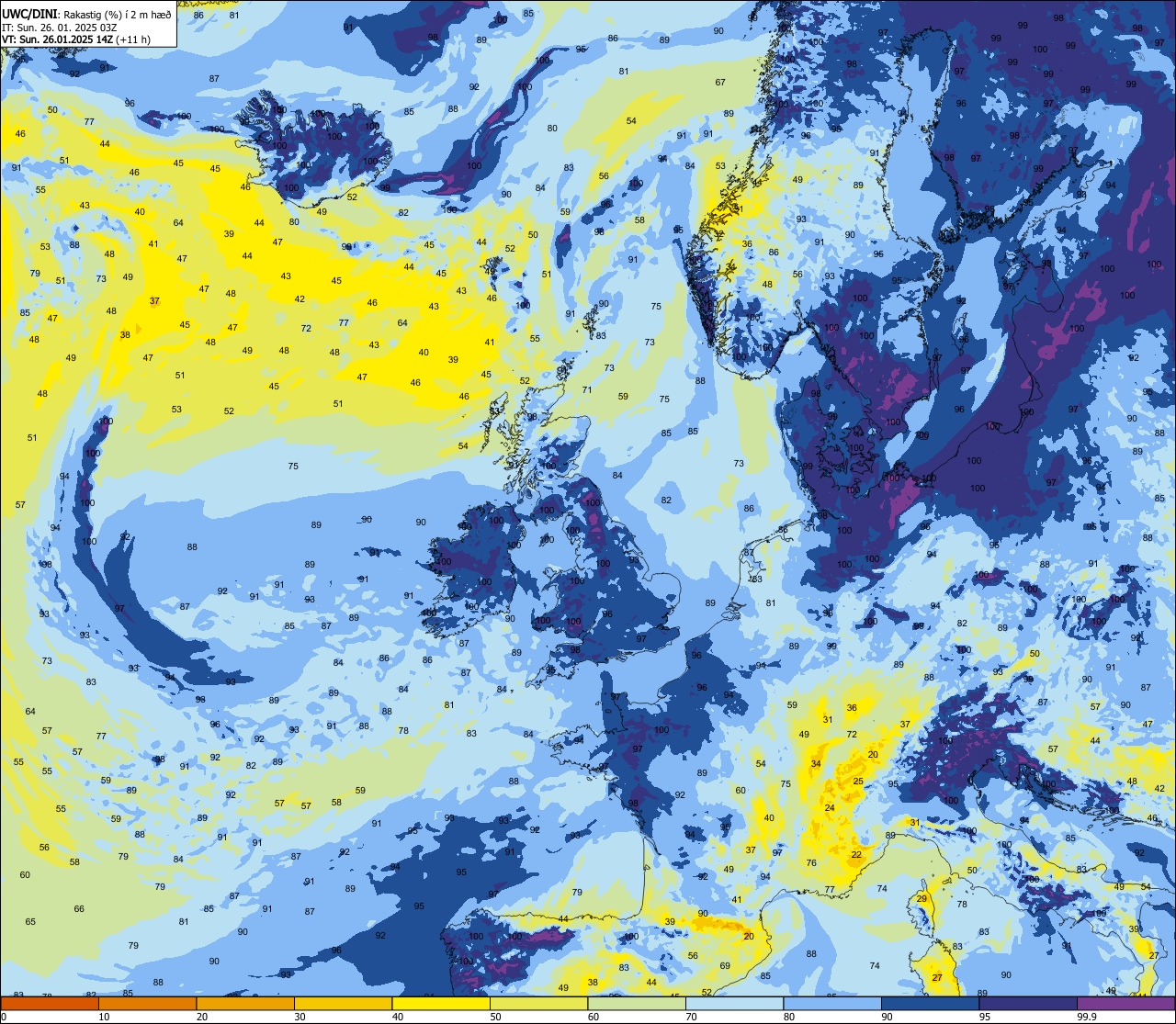Click the medium blue 80–90 legend swatch
The image size is (1176, 1024).
click(832, 1004)
